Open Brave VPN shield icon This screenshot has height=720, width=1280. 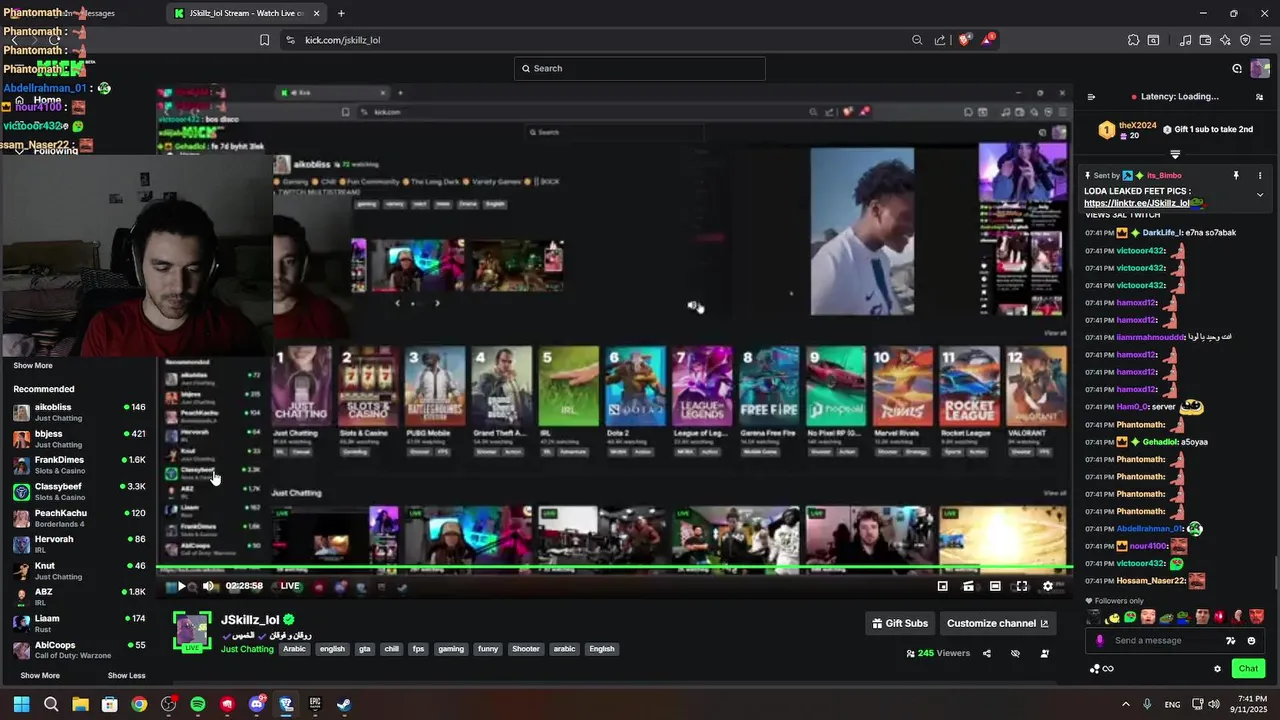click(1245, 40)
